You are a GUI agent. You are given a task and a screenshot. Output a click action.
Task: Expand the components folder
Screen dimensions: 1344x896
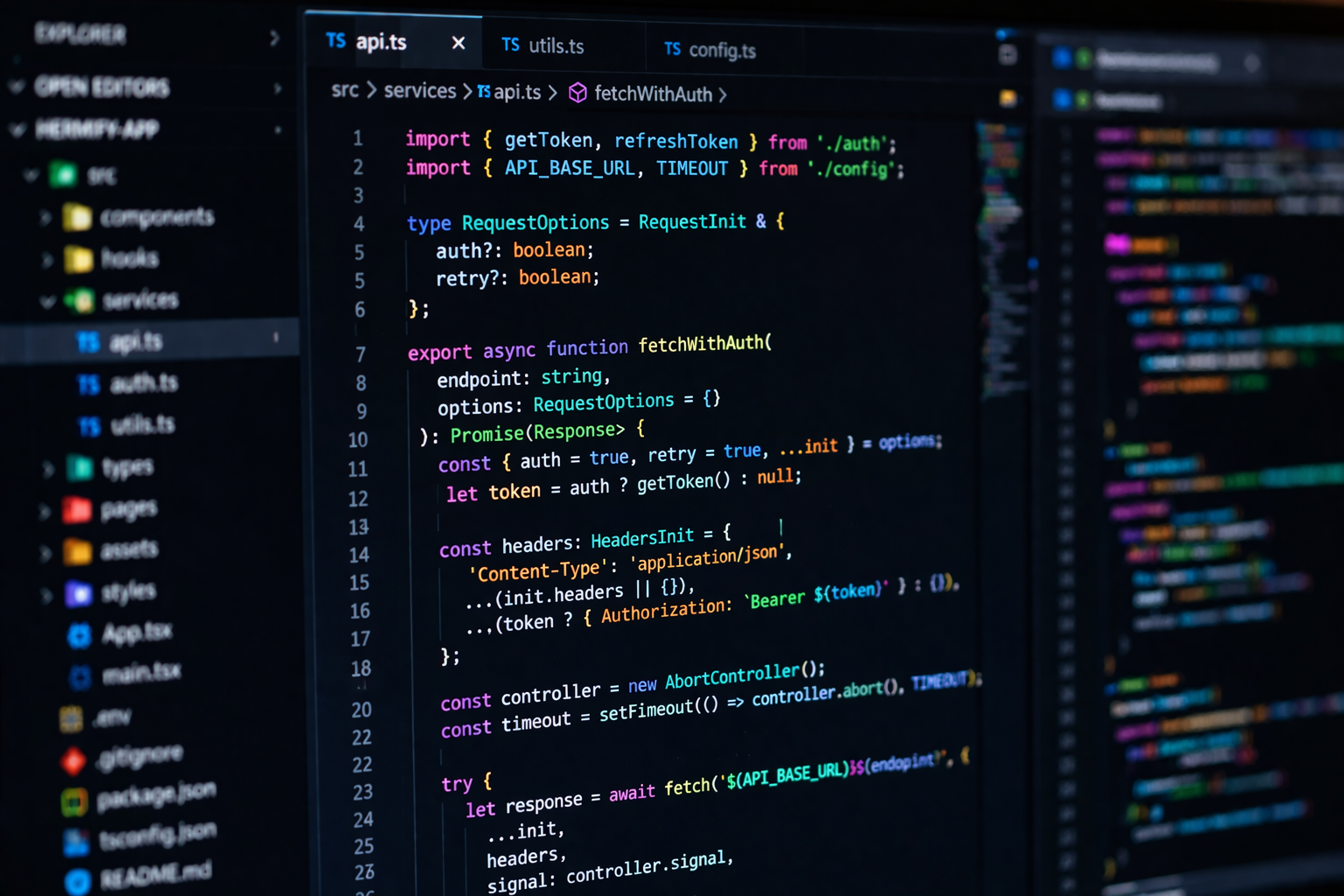click(45, 217)
